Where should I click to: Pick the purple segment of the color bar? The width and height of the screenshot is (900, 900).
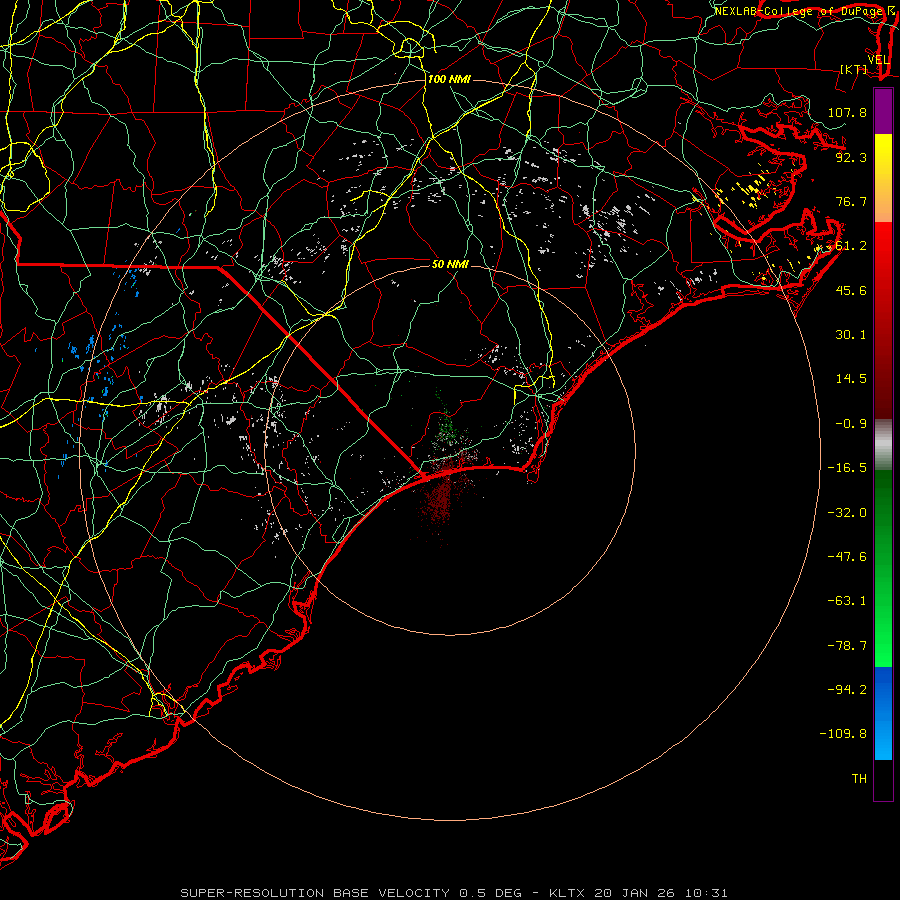(883, 112)
